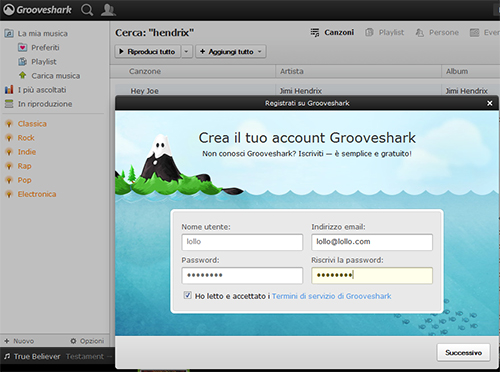Image resolution: width=500 pixels, height=372 pixels.
Task: Click Riproduci tutto button
Action: click(148, 52)
